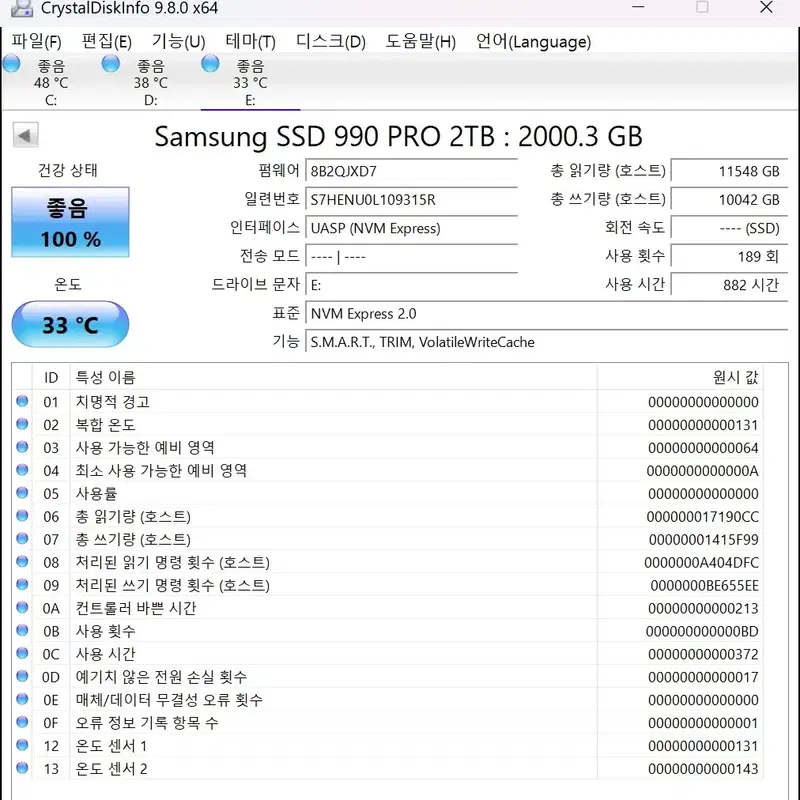Click raw value 0000000A404DFC
The width and height of the screenshot is (800, 800).
click(x=702, y=563)
